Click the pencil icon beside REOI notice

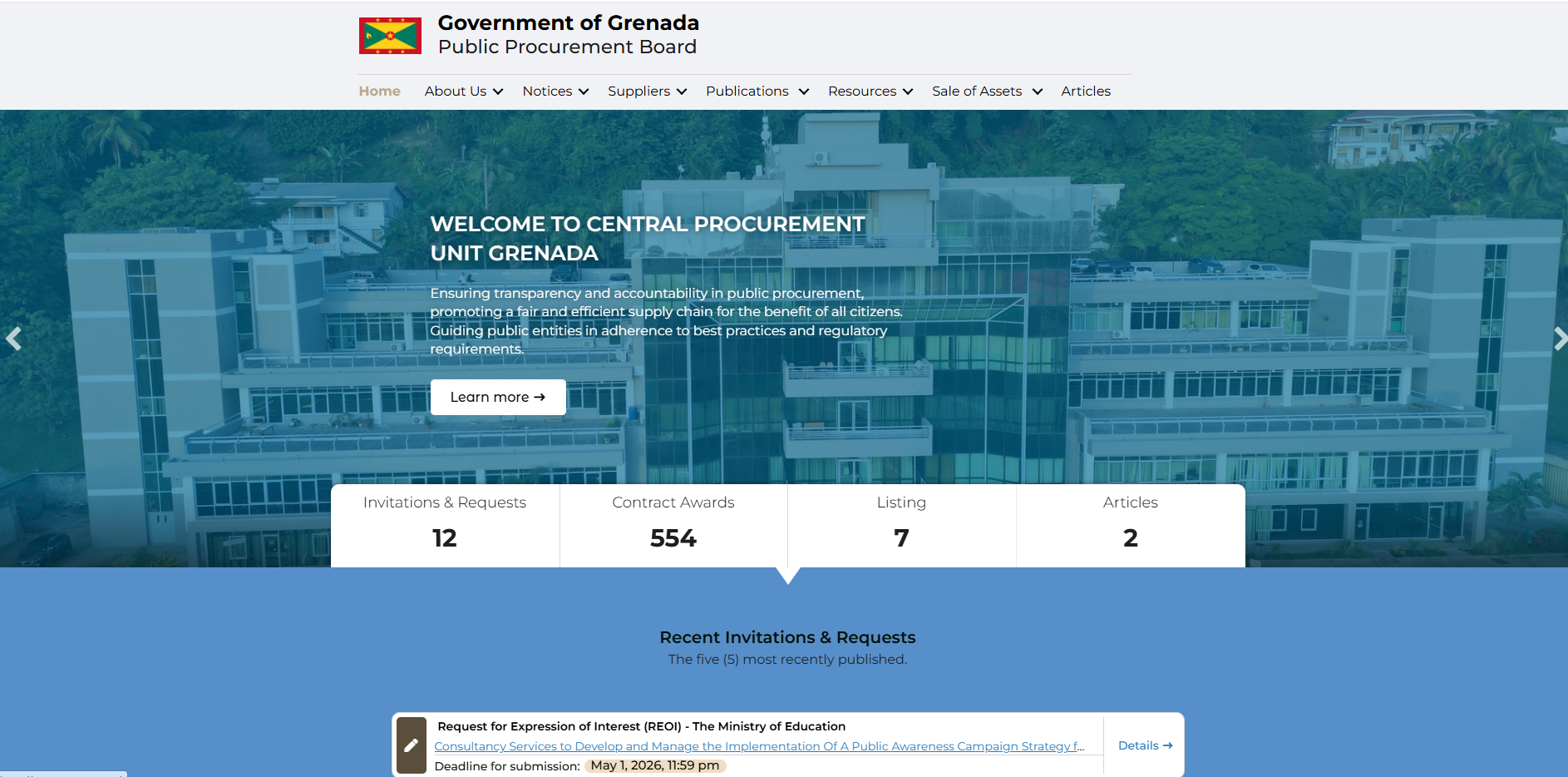(x=411, y=745)
